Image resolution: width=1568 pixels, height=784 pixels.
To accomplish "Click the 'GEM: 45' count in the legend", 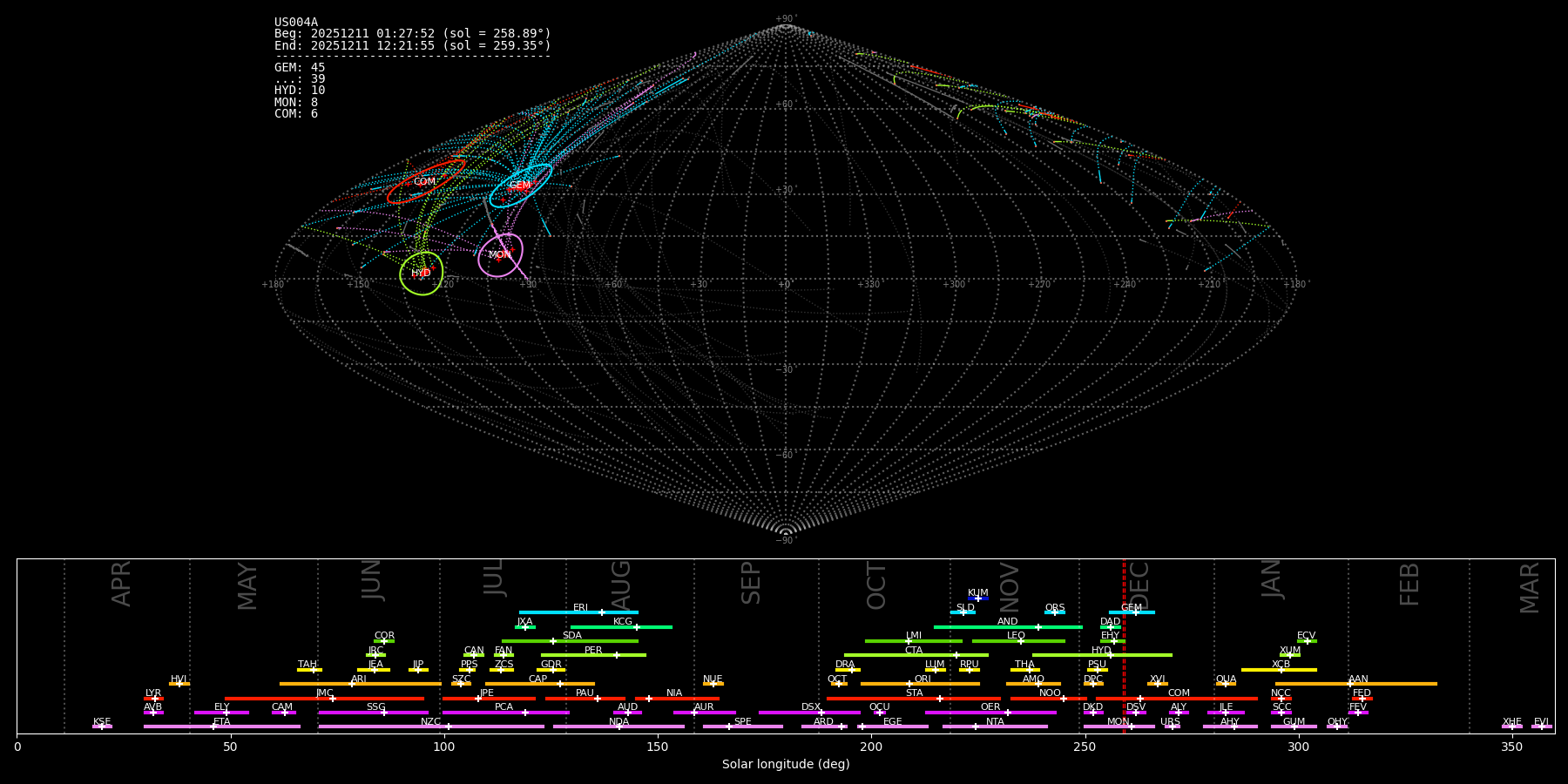I will (x=300, y=68).
